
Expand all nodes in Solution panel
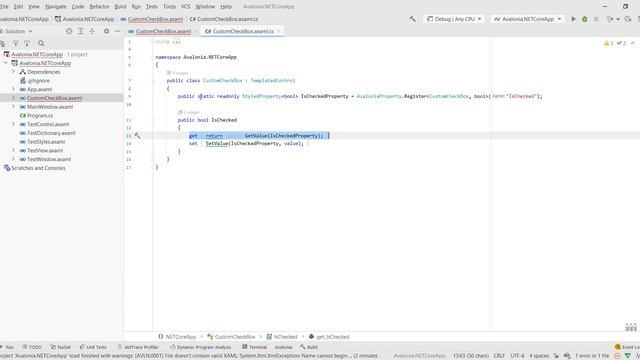point(80,31)
